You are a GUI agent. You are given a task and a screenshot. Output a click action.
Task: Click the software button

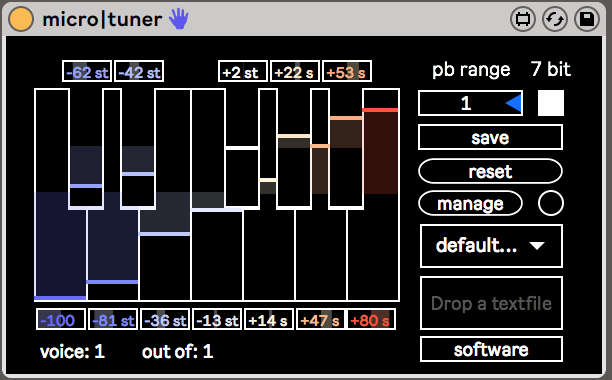tap(491, 349)
